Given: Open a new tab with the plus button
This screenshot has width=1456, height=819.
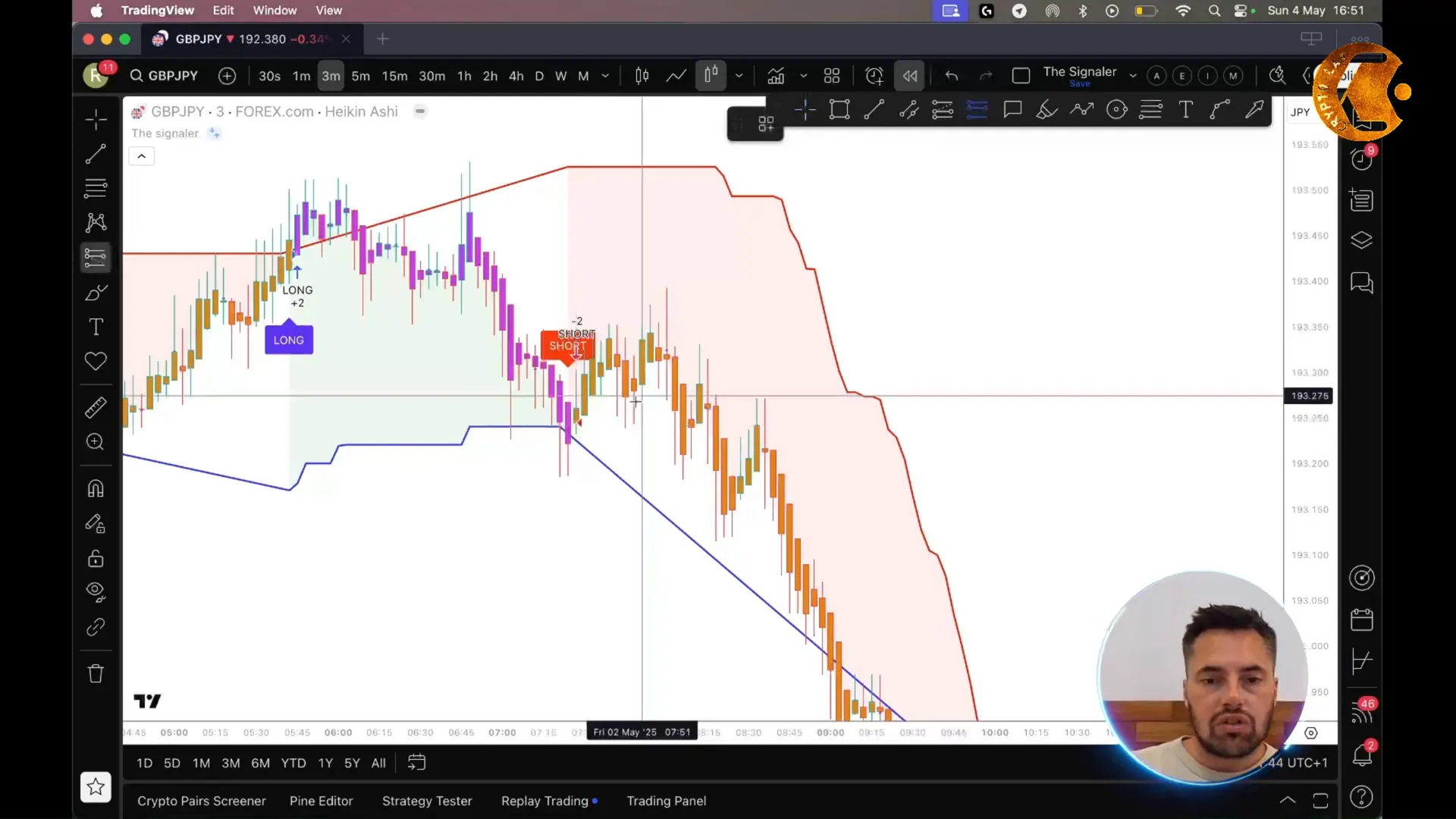Looking at the screenshot, I should [383, 39].
